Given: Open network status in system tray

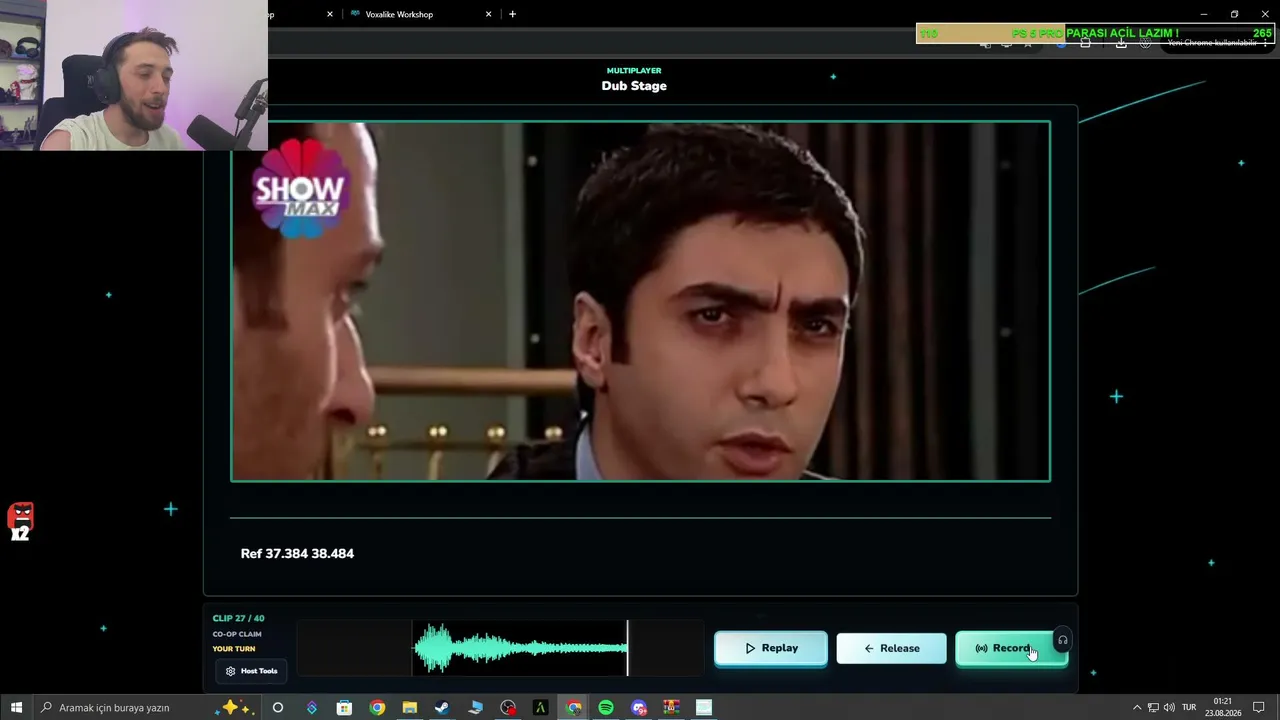Looking at the screenshot, I should point(1152,707).
